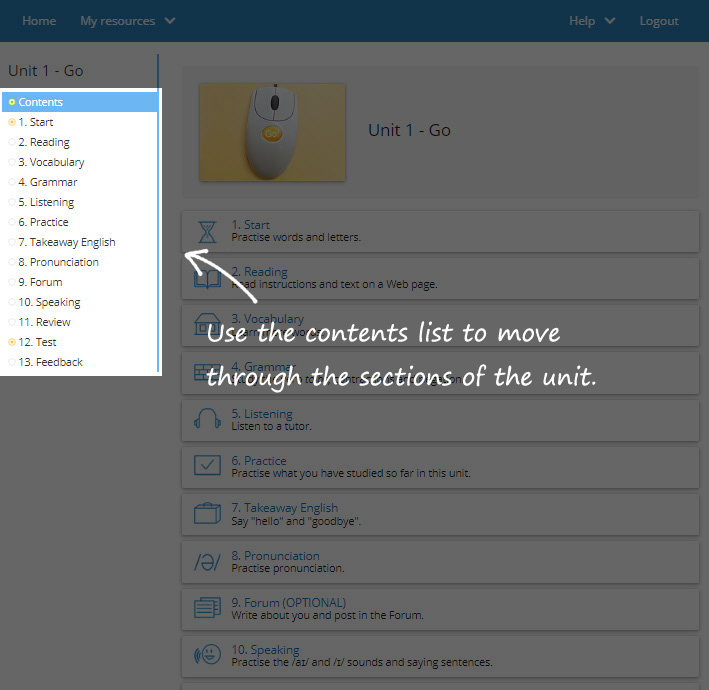The height and width of the screenshot is (690, 709).
Task: Select the radio marker next to 1. Start
Action: 12,122
